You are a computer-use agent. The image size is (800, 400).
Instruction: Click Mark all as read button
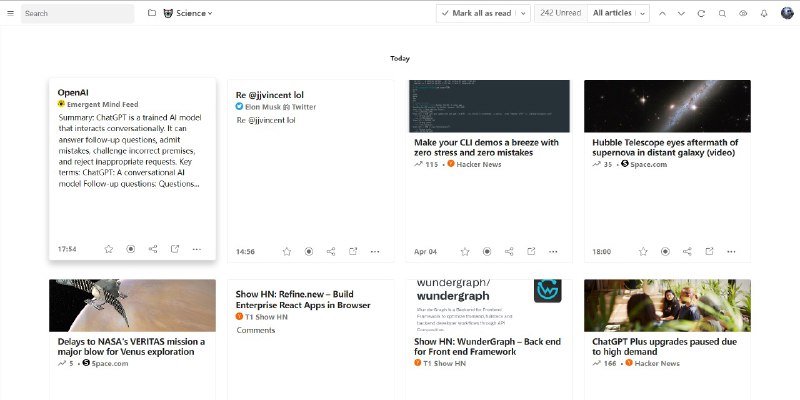(x=477, y=13)
